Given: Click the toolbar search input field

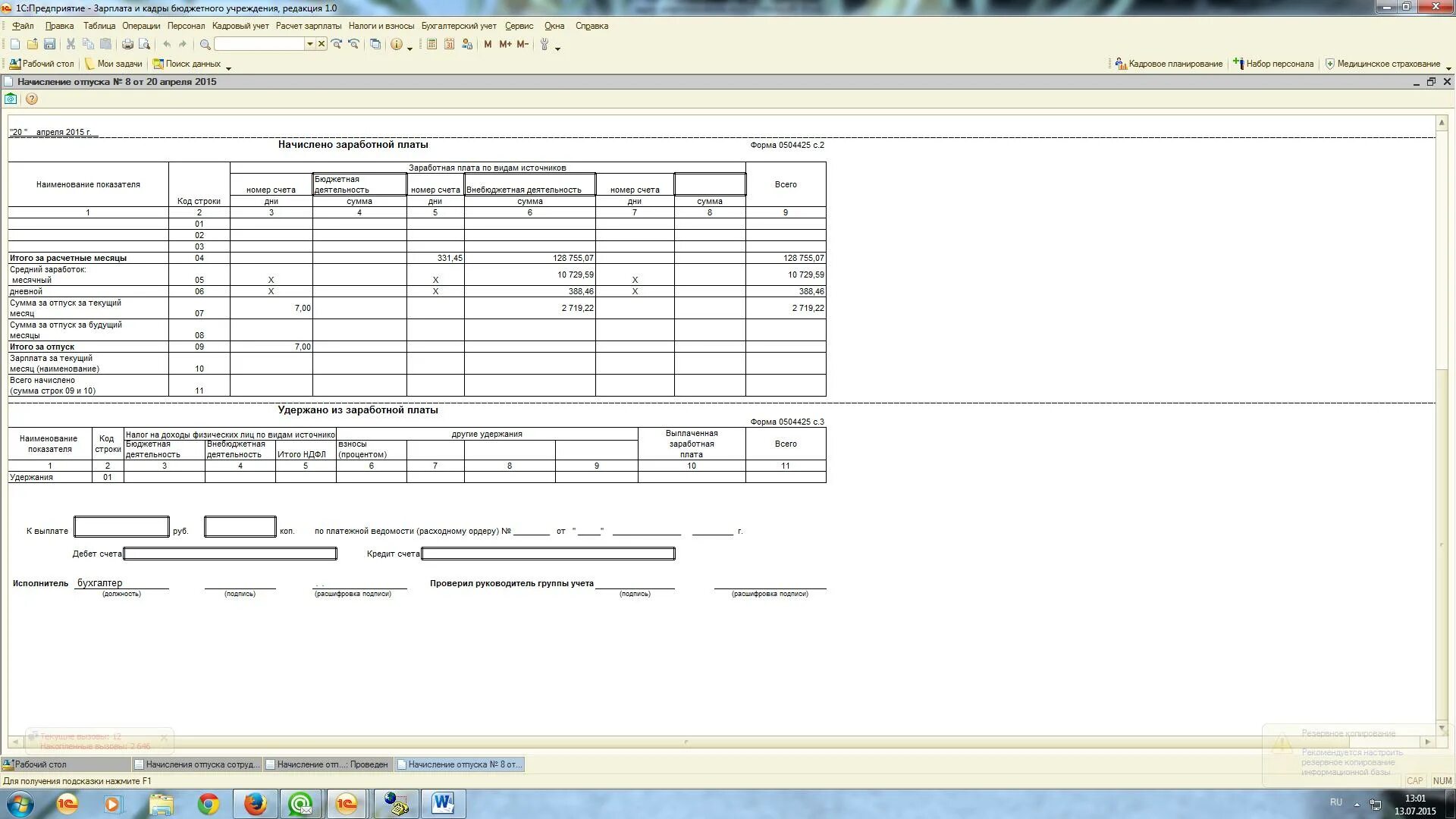Looking at the screenshot, I should [x=259, y=45].
